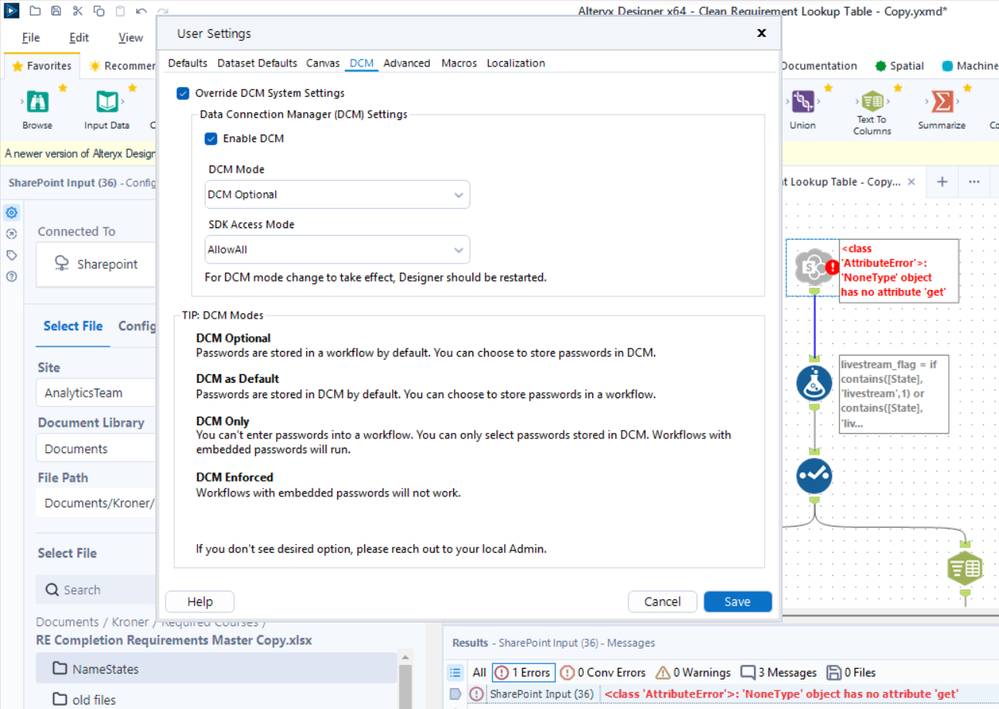Close the User Settings dialog
Viewport: 999px width, 709px height.
click(x=761, y=33)
